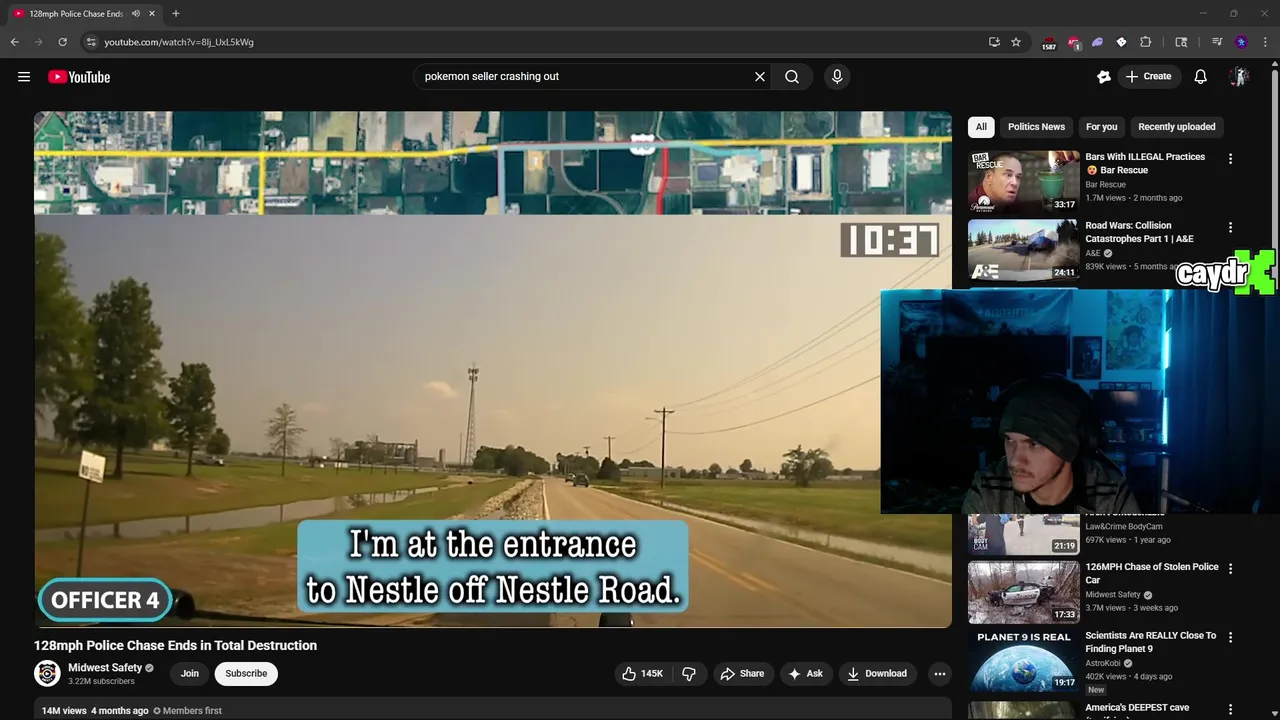Open options for the Bar Rescue video
The width and height of the screenshot is (1280, 720).
click(1230, 159)
